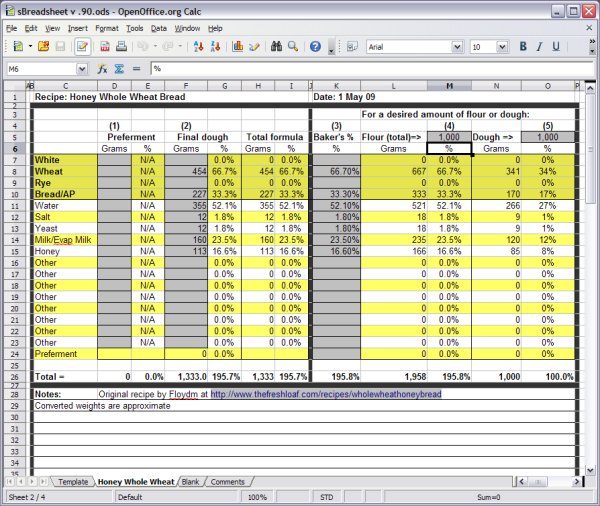Viewport: 600px width, 506px height.
Task: Go to previous sheet tab arrow
Action: pyautogui.click(x=21, y=482)
